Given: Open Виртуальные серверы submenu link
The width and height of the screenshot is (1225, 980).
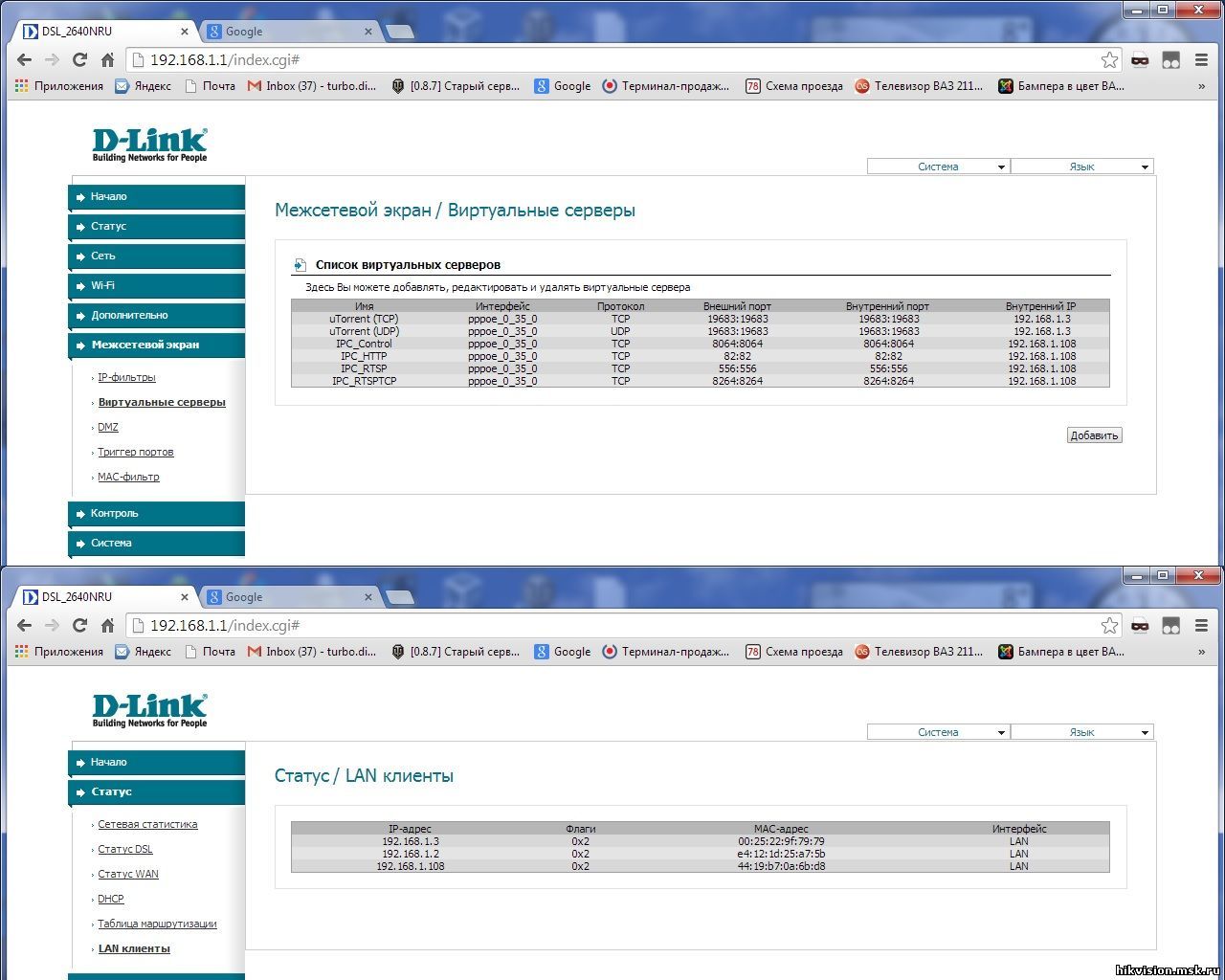Looking at the screenshot, I should click(x=162, y=403).
